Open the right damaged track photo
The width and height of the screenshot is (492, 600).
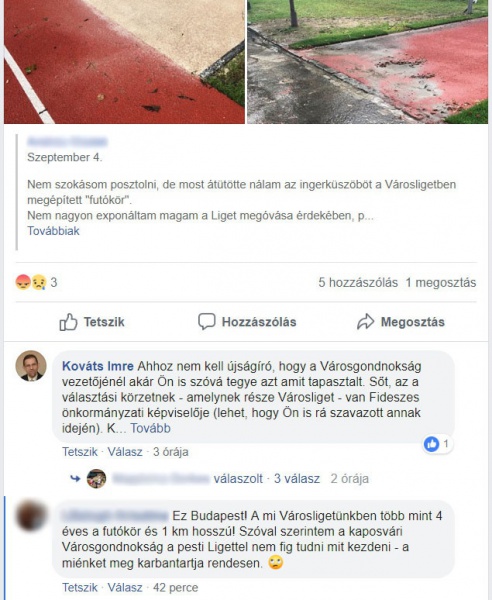click(x=368, y=62)
